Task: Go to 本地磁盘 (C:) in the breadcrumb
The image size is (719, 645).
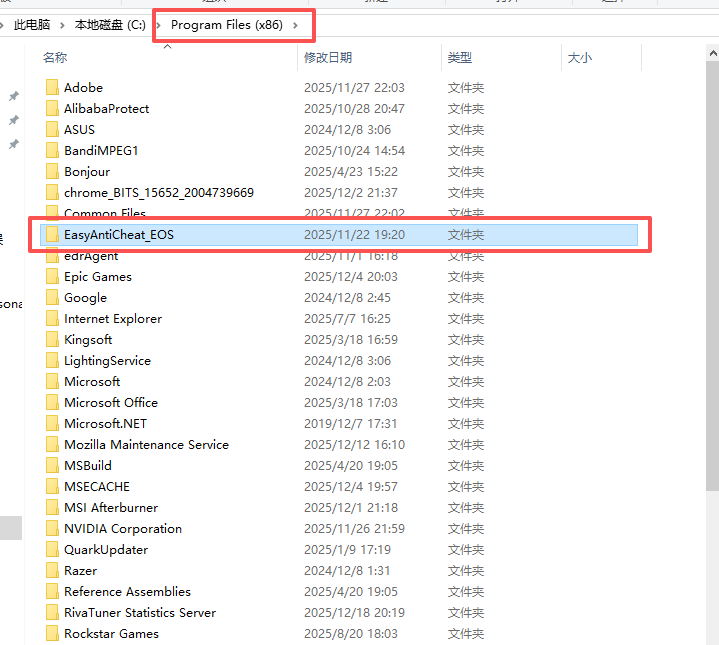Action: [111, 24]
